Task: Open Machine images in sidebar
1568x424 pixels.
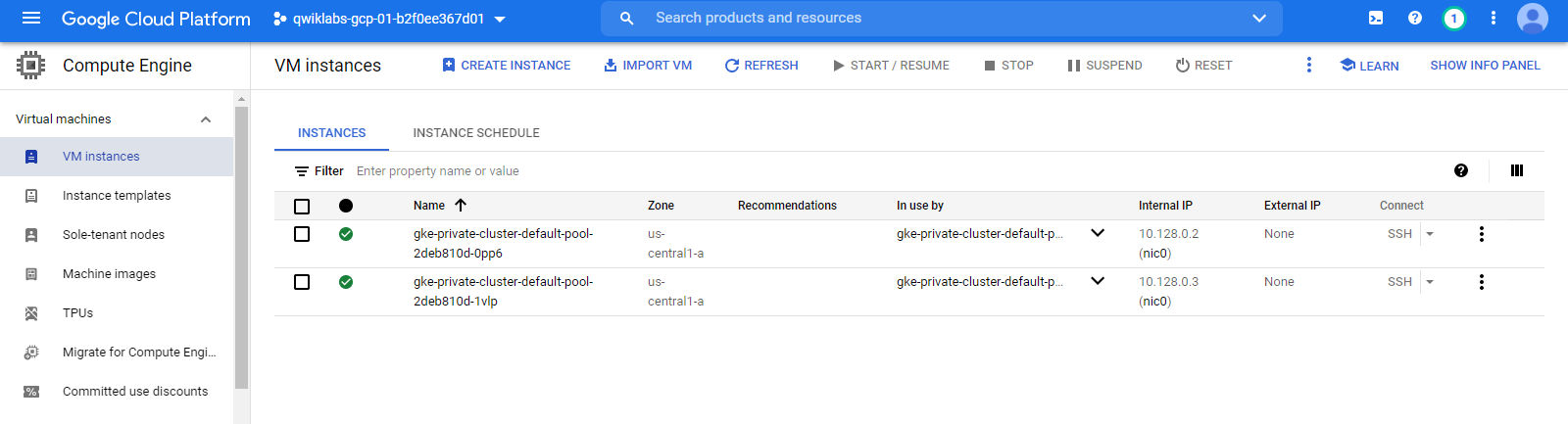Action: 117,274
